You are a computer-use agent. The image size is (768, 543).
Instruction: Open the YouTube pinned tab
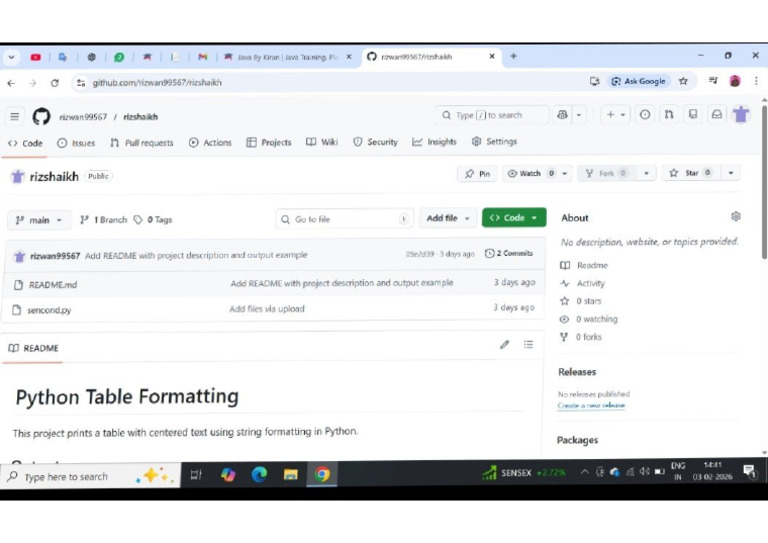[x=35, y=57]
